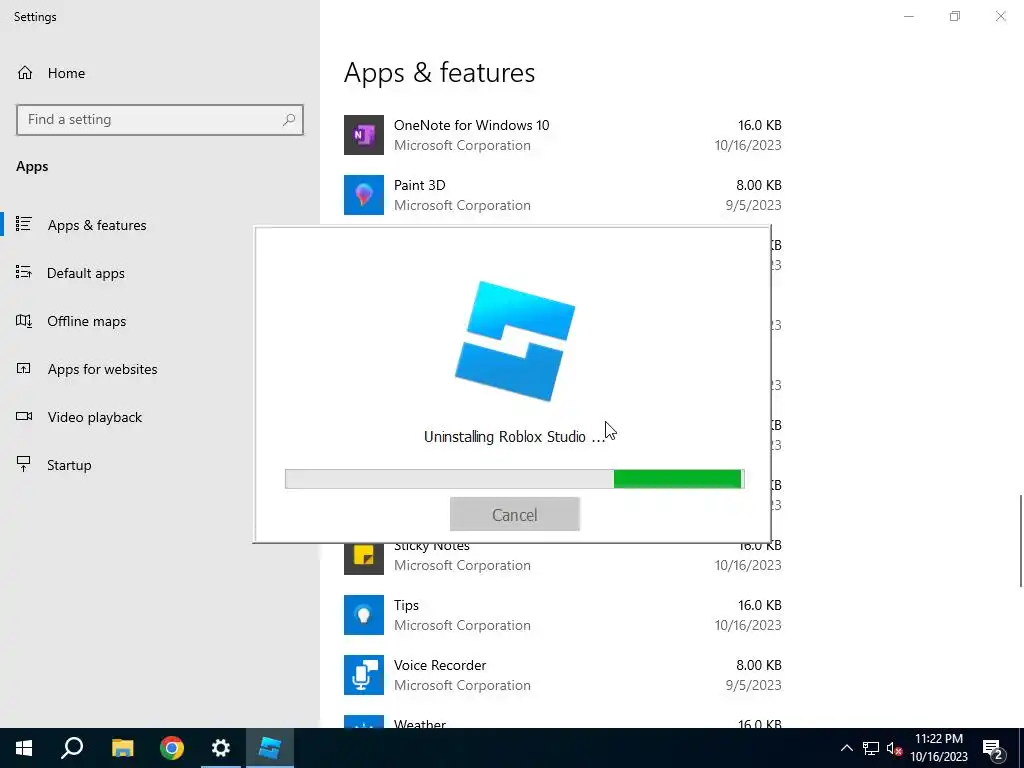This screenshot has height=768, width=1024.
Task: Open Video playback settings
Action: (95, 417)
